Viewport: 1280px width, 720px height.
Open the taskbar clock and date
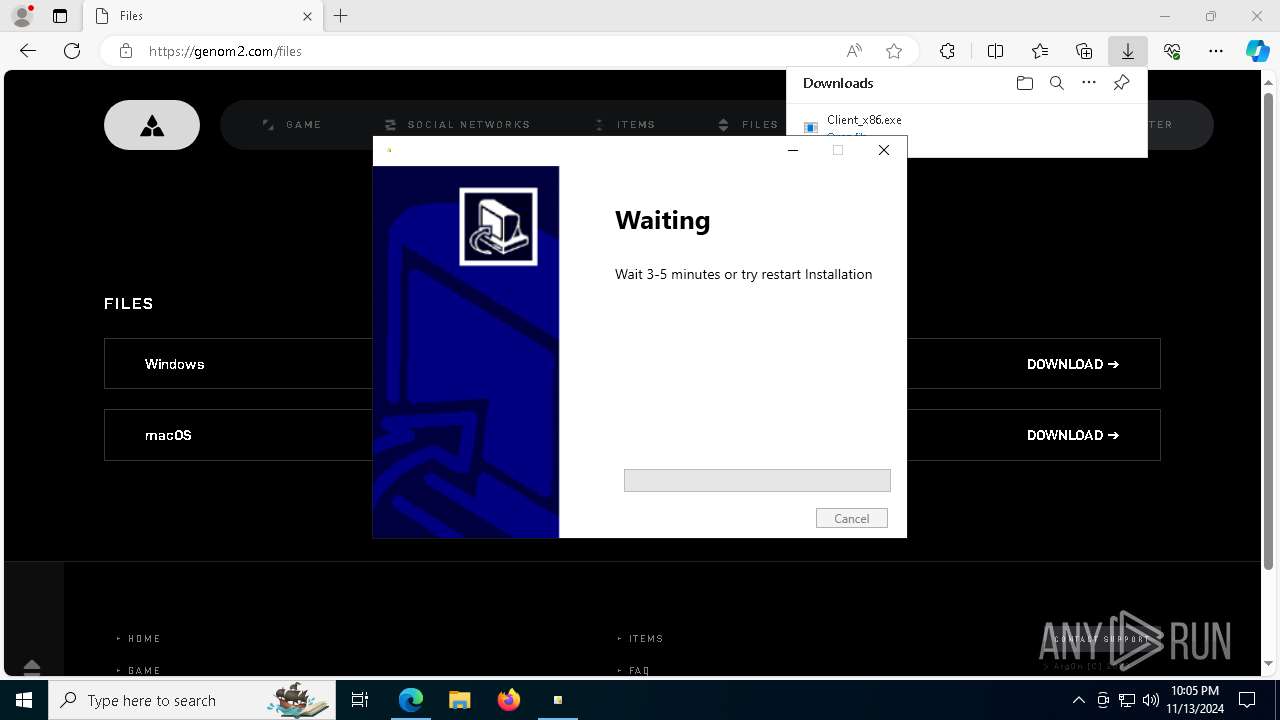[1195, 700]
